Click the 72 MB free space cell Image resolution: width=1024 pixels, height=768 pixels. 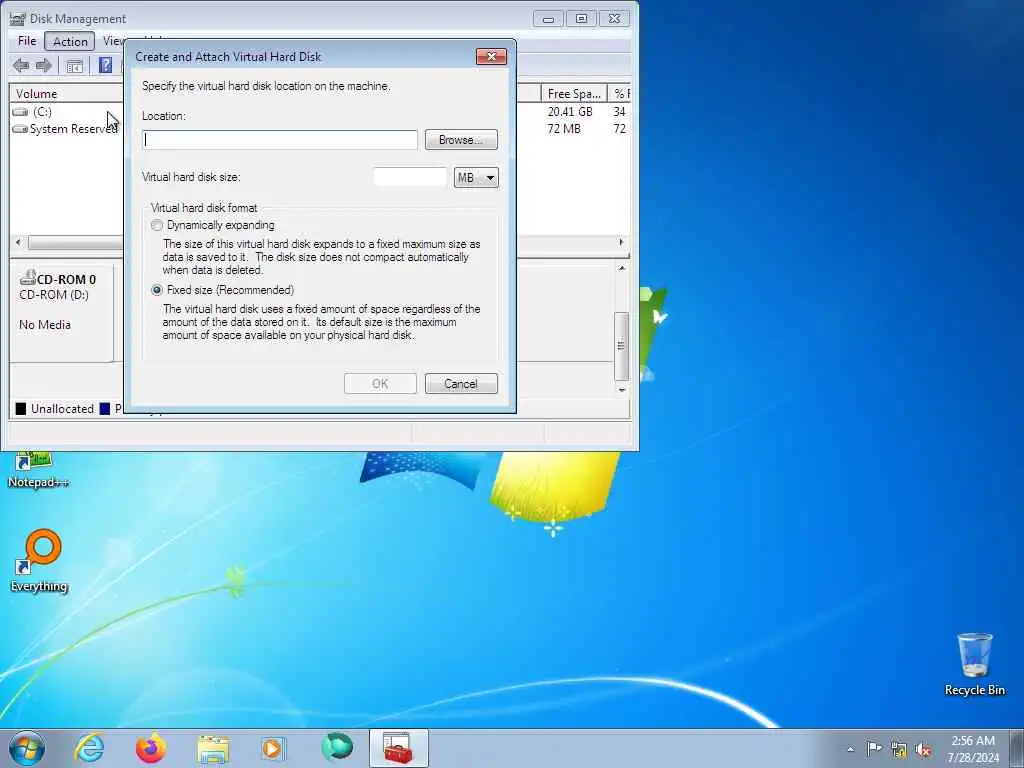564,129
